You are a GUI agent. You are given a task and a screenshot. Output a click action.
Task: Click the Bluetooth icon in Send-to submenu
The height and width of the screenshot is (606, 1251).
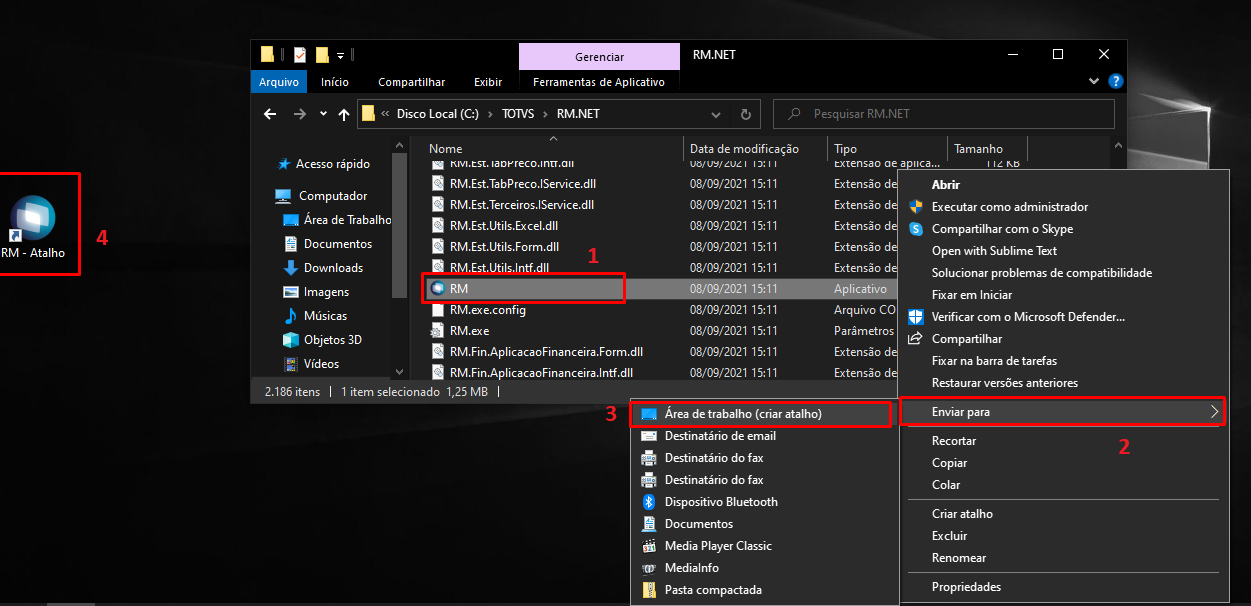(648, 502)
